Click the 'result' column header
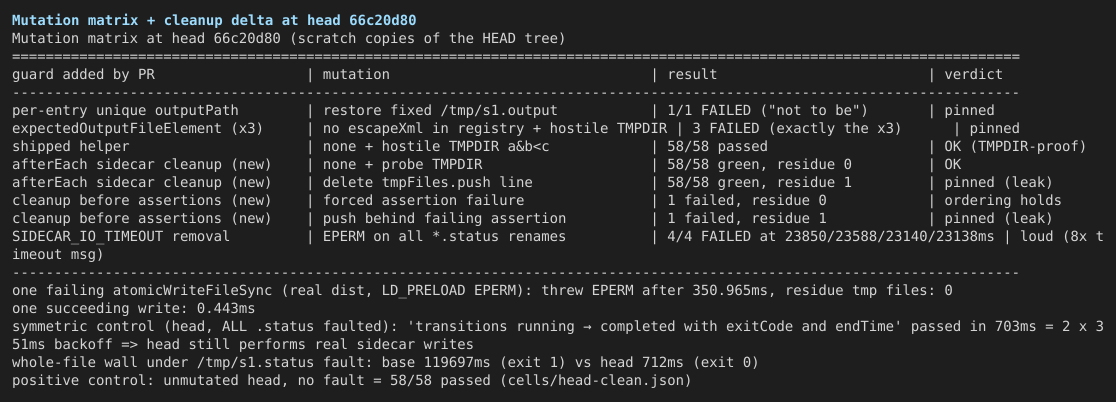Image resolution: width=1116 pixels, height=402 pixels. tap(693, 75)
